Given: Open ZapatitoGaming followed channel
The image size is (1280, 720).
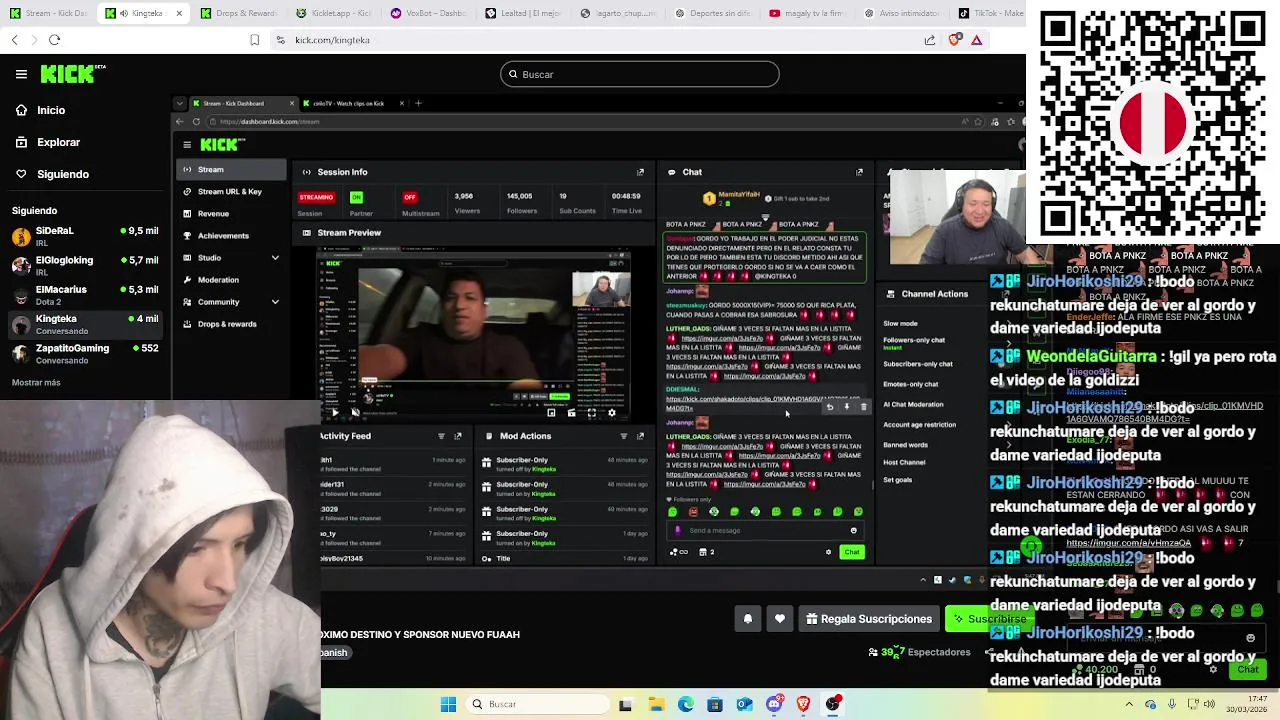Looking at the screenshot, I should 85,352.
